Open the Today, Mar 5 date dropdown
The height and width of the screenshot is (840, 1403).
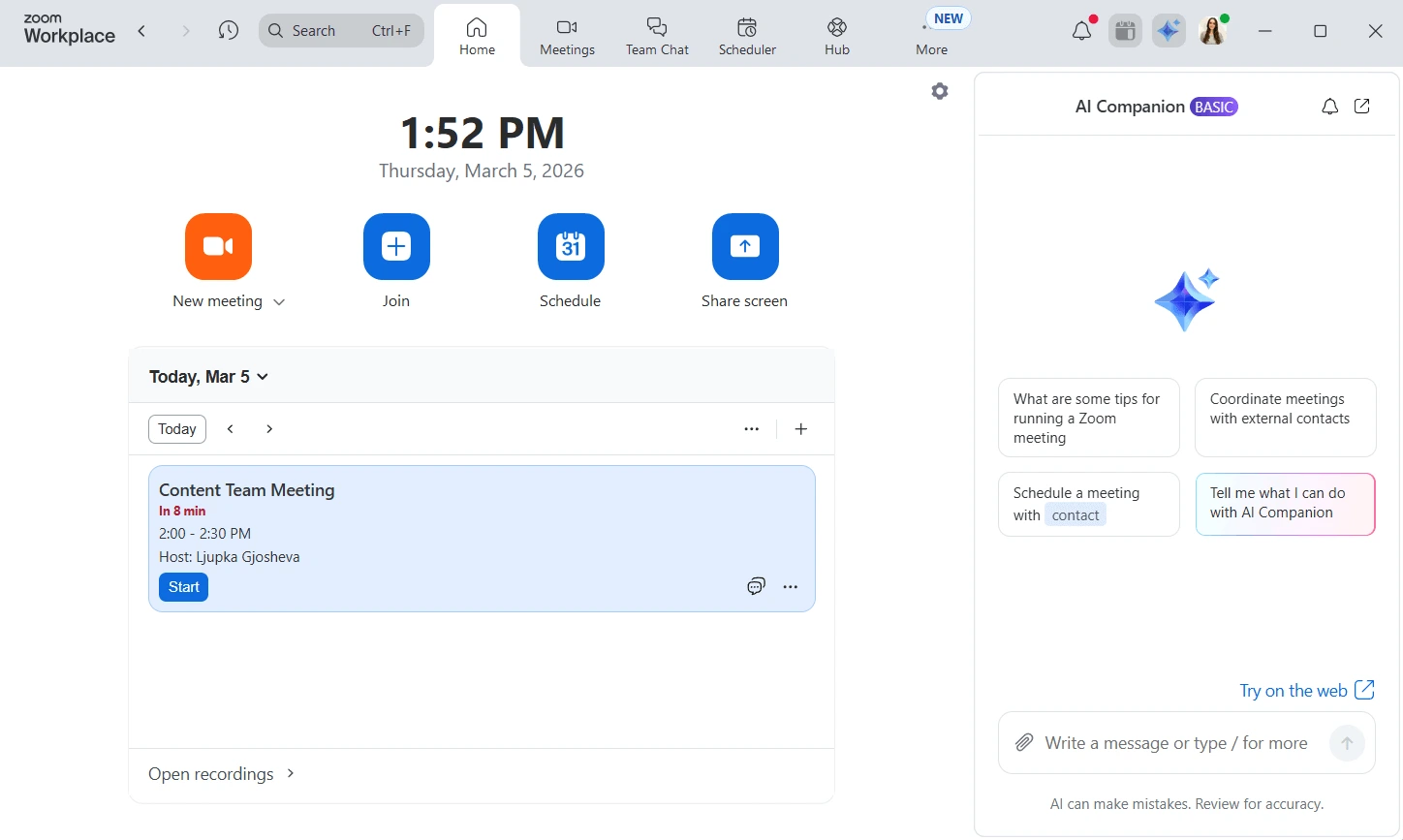tap(208, 376)
